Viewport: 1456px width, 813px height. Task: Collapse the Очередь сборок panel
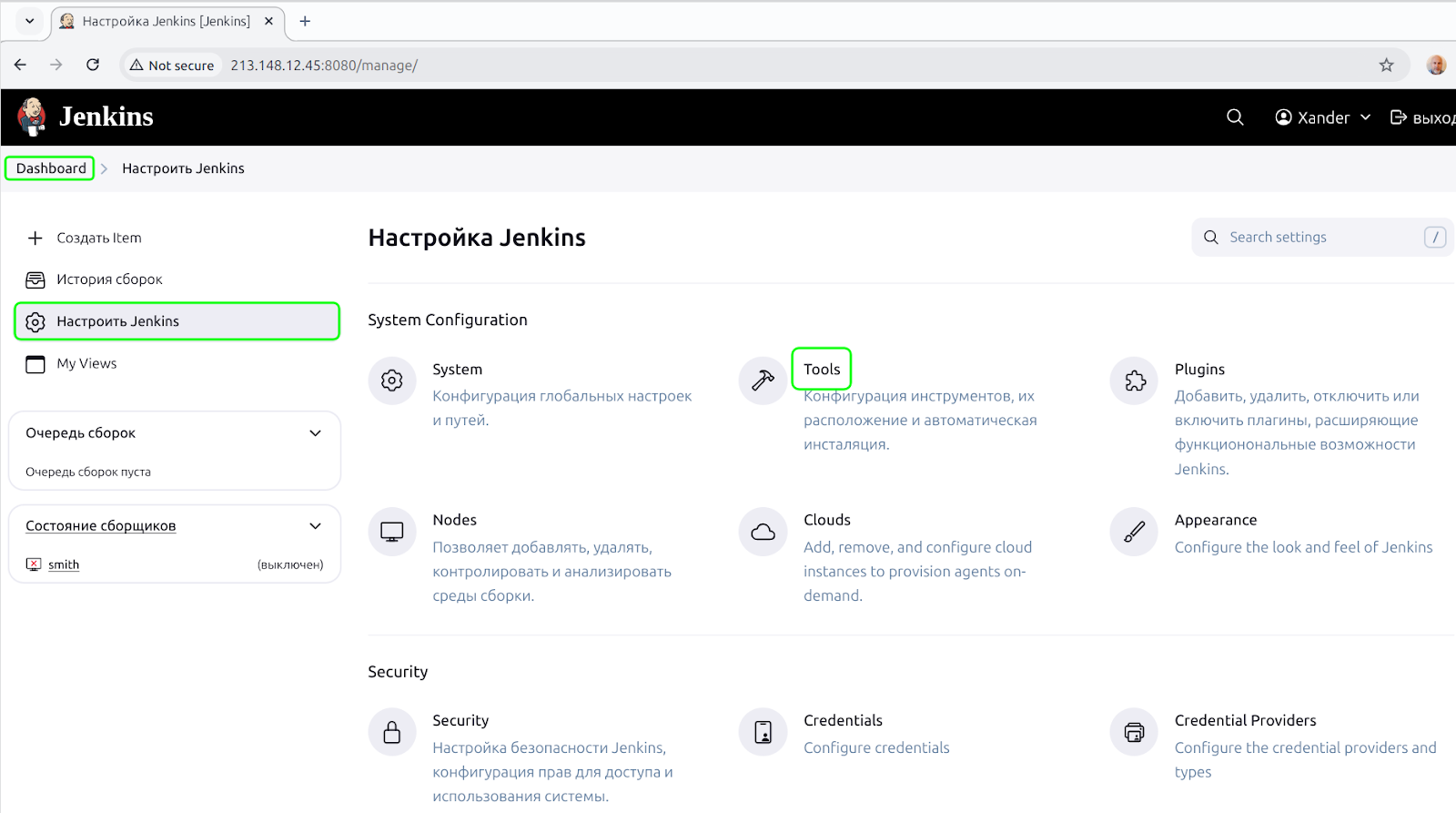tap(316, 433)
